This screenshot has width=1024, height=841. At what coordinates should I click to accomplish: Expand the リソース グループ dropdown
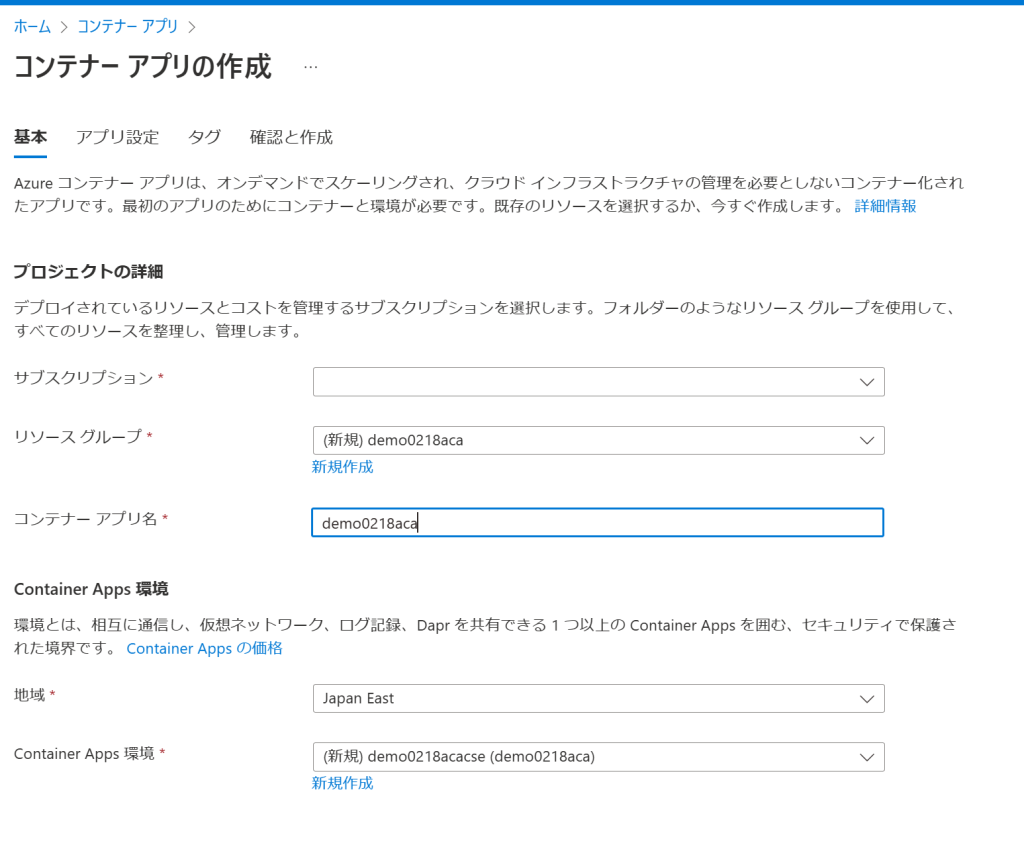click(x=598, y=440)
